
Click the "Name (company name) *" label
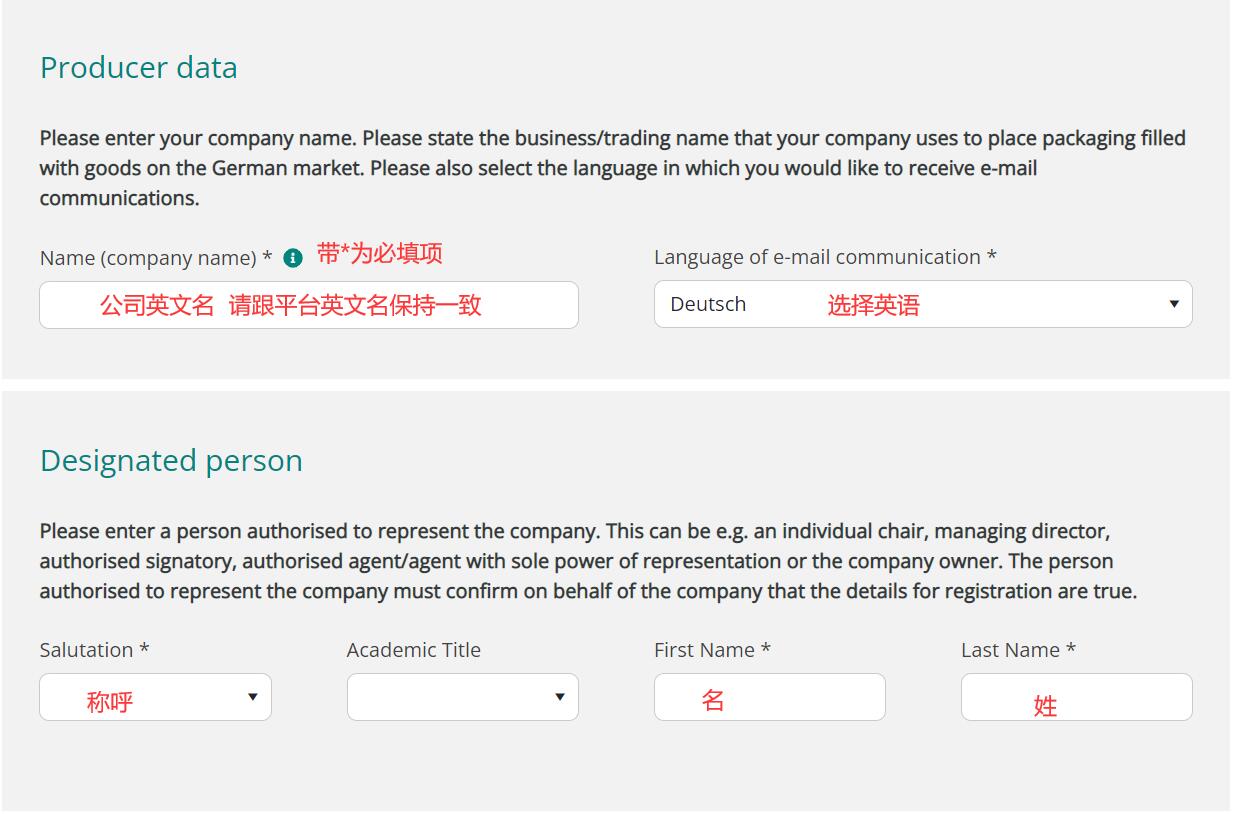156,258
